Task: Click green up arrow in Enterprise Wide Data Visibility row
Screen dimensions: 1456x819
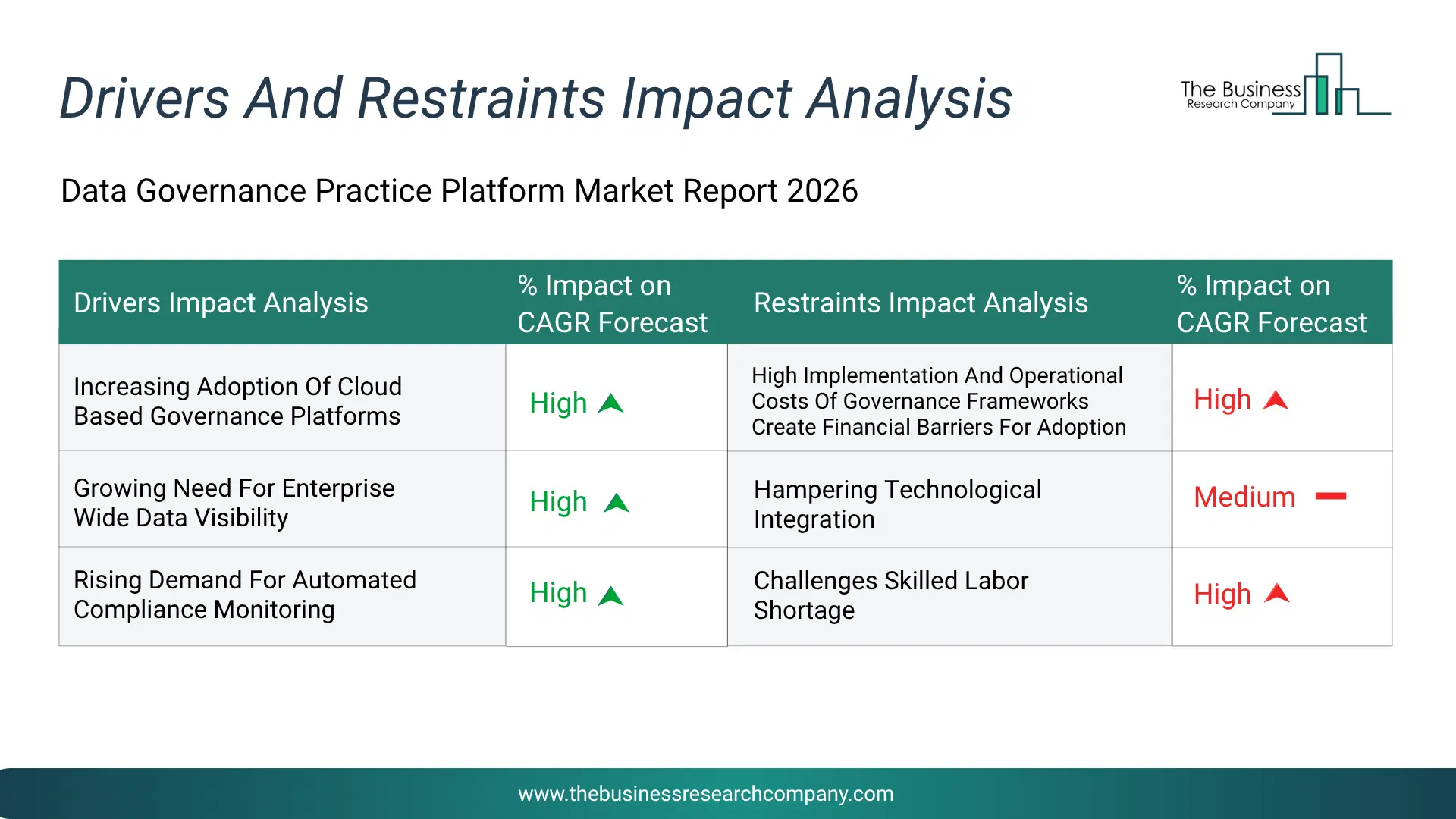Action: click(x=617, y=503)
